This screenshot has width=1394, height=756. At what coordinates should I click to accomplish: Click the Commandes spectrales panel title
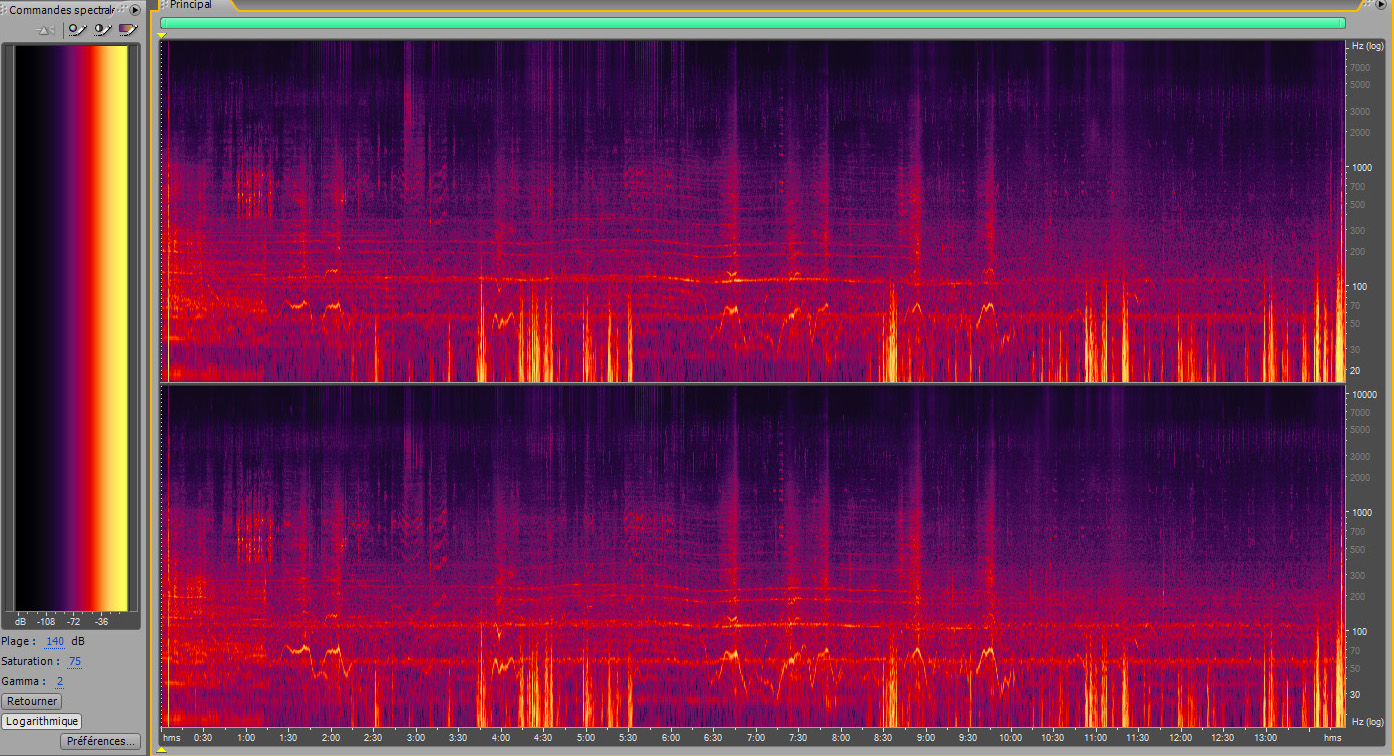point(60,8)
